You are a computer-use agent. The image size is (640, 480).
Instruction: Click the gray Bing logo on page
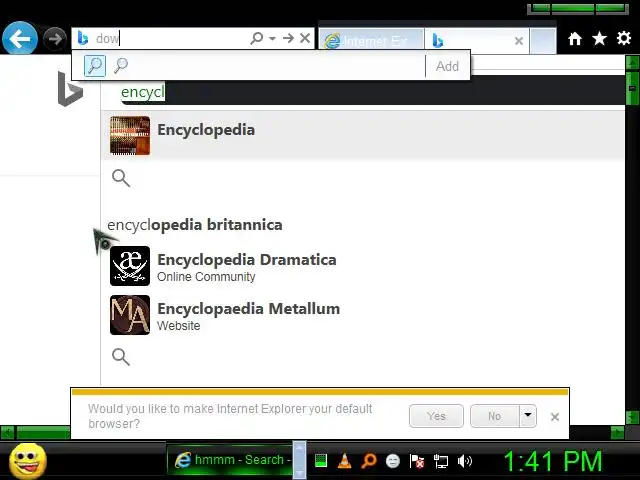tap(70, 89)
